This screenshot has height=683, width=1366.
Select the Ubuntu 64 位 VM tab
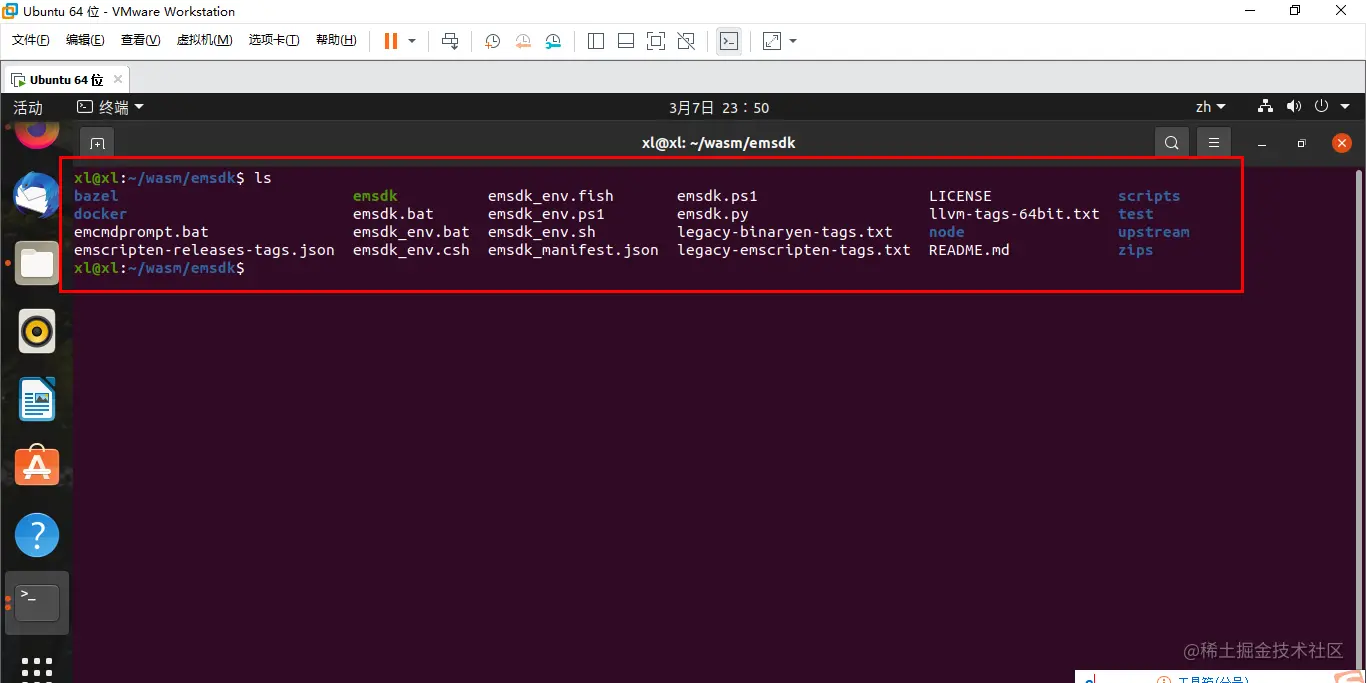(x=66, y=79)
